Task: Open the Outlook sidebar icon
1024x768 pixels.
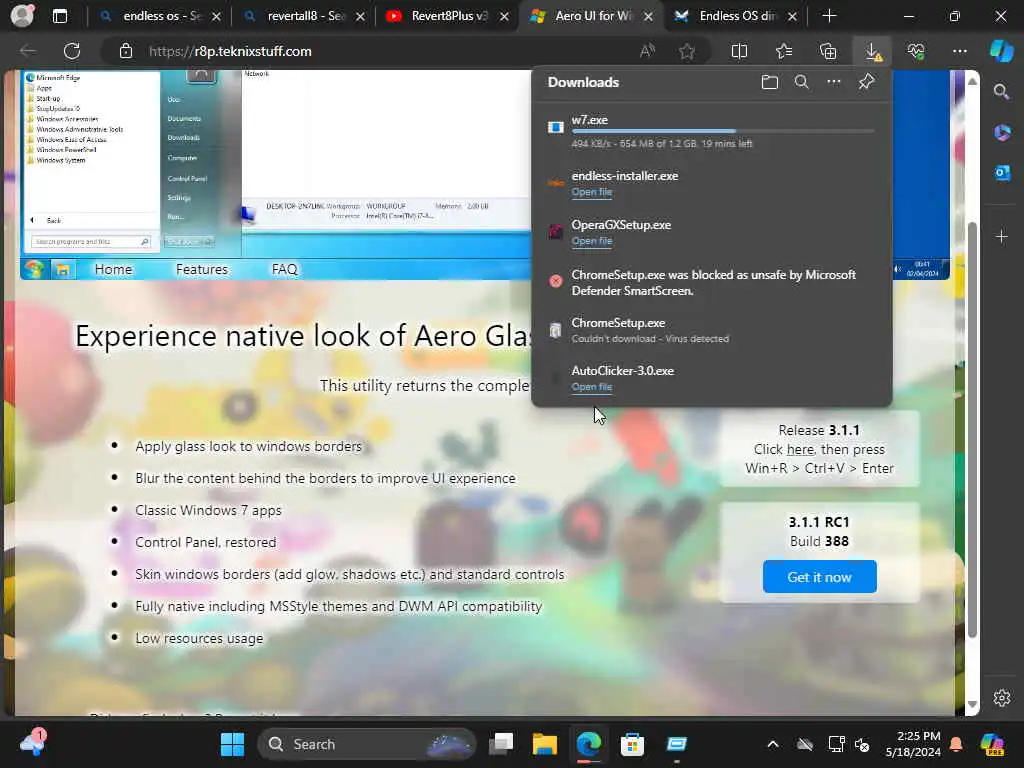Action: 1002,173
